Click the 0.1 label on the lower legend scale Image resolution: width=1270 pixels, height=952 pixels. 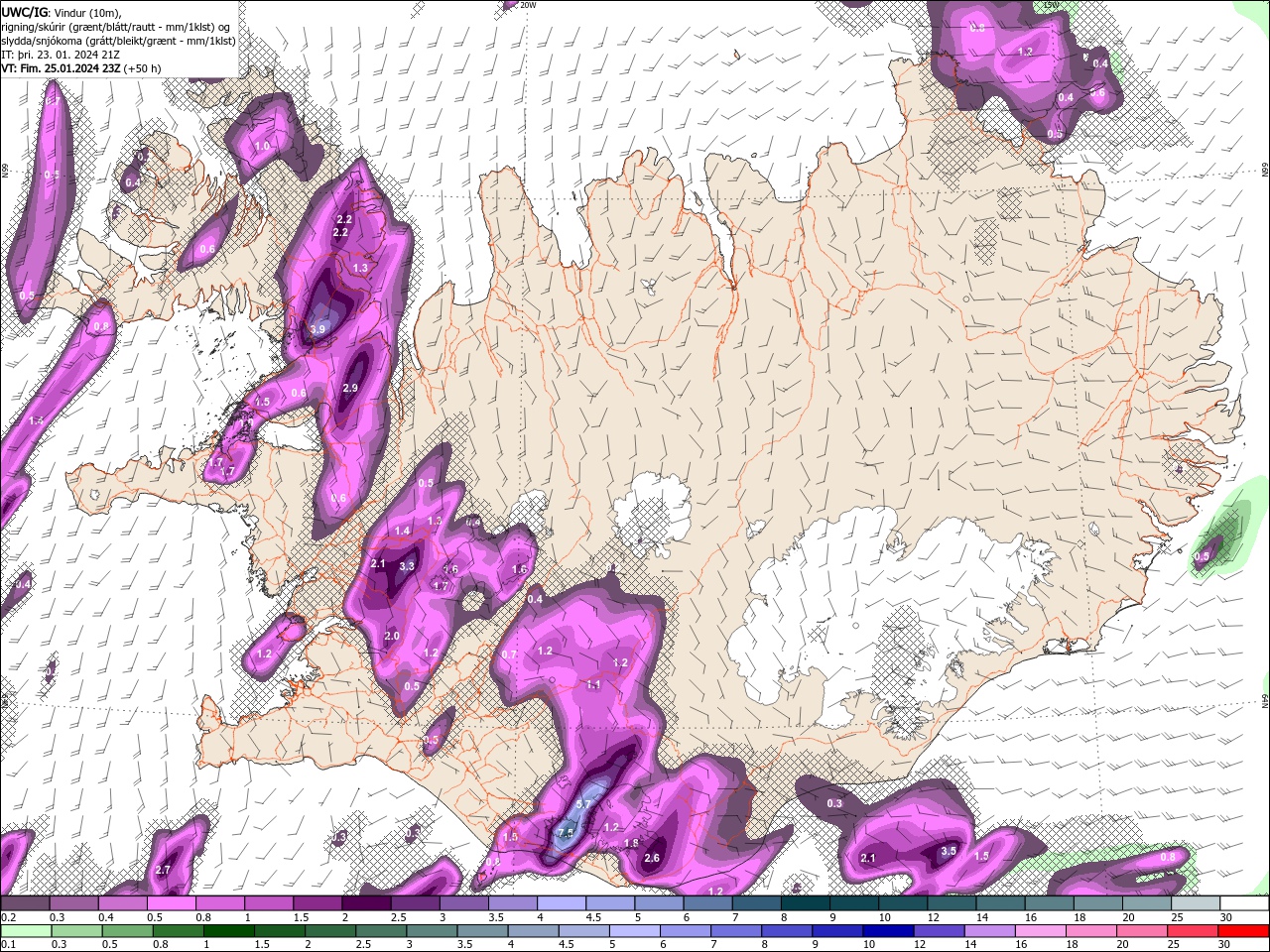tap(7, 945)
